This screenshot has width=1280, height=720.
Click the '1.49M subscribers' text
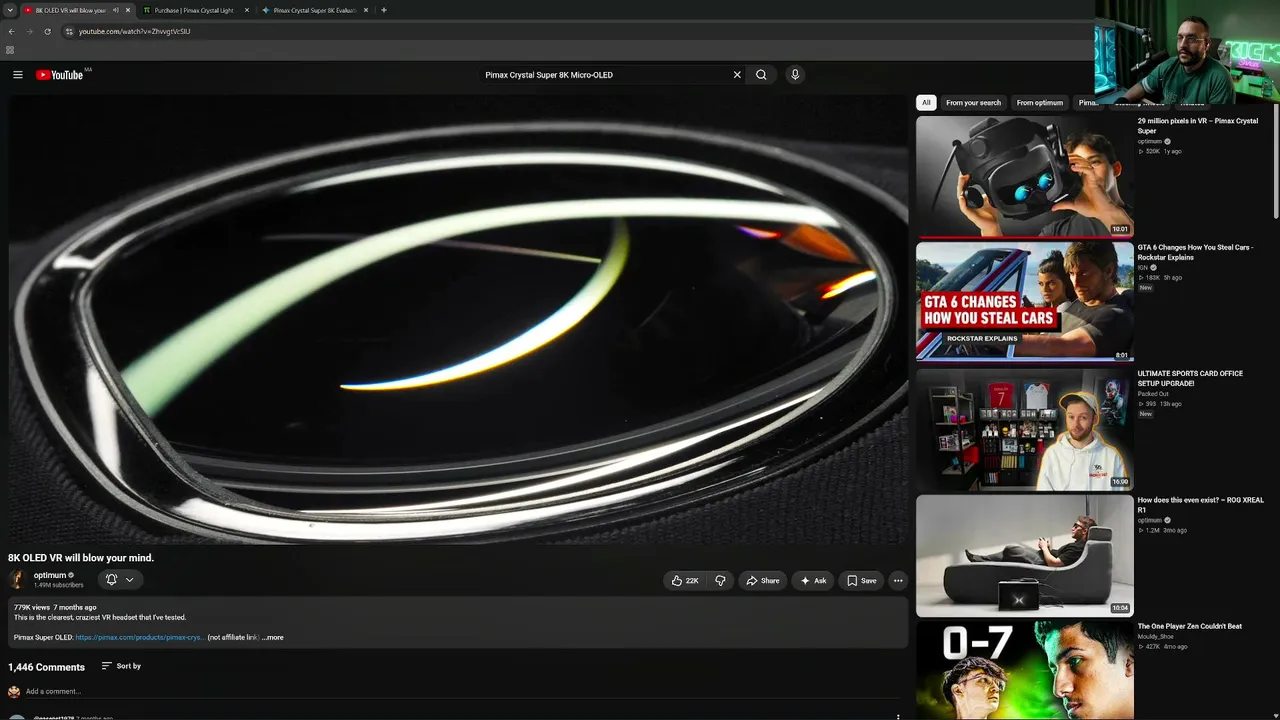point(59,585)
